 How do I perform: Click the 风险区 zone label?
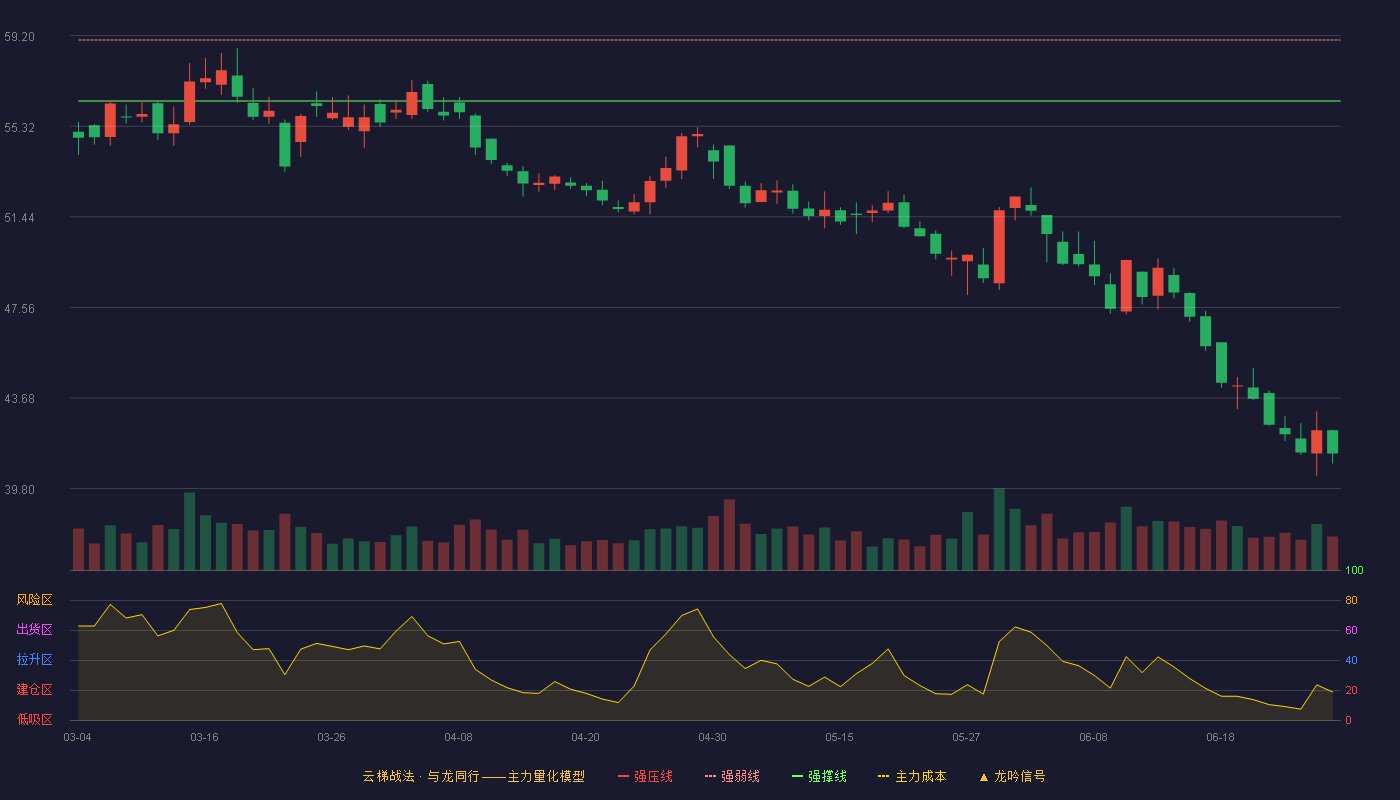[x=34, y=600]
